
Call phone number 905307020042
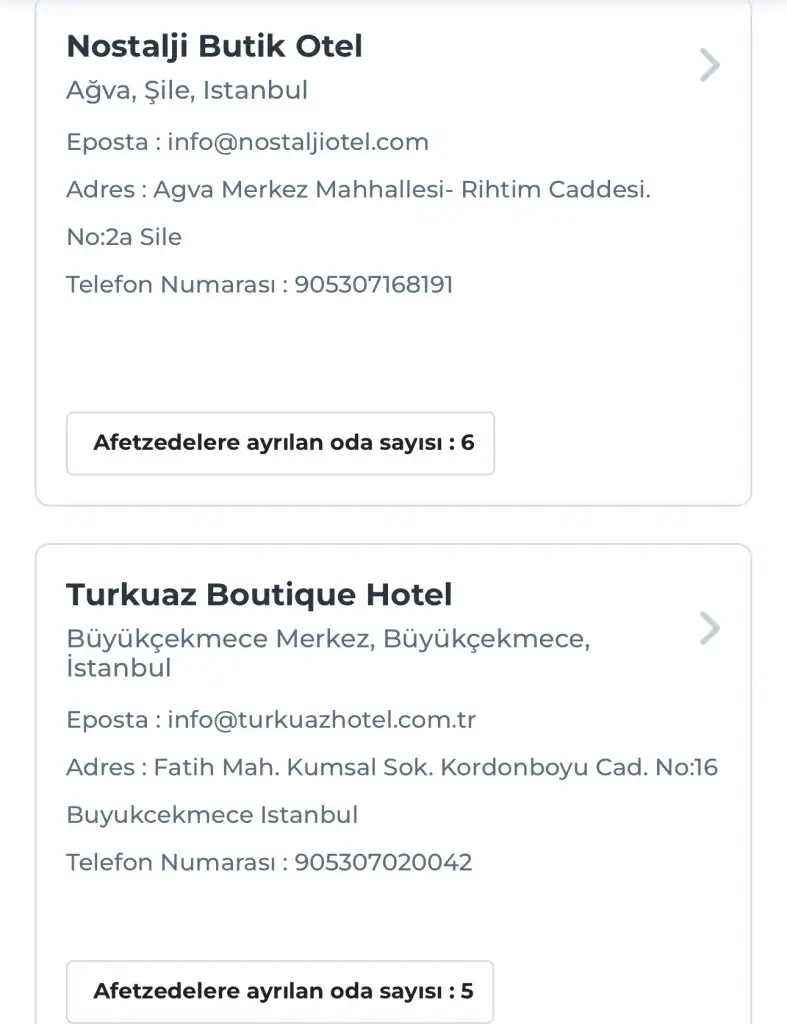[383, 862]
